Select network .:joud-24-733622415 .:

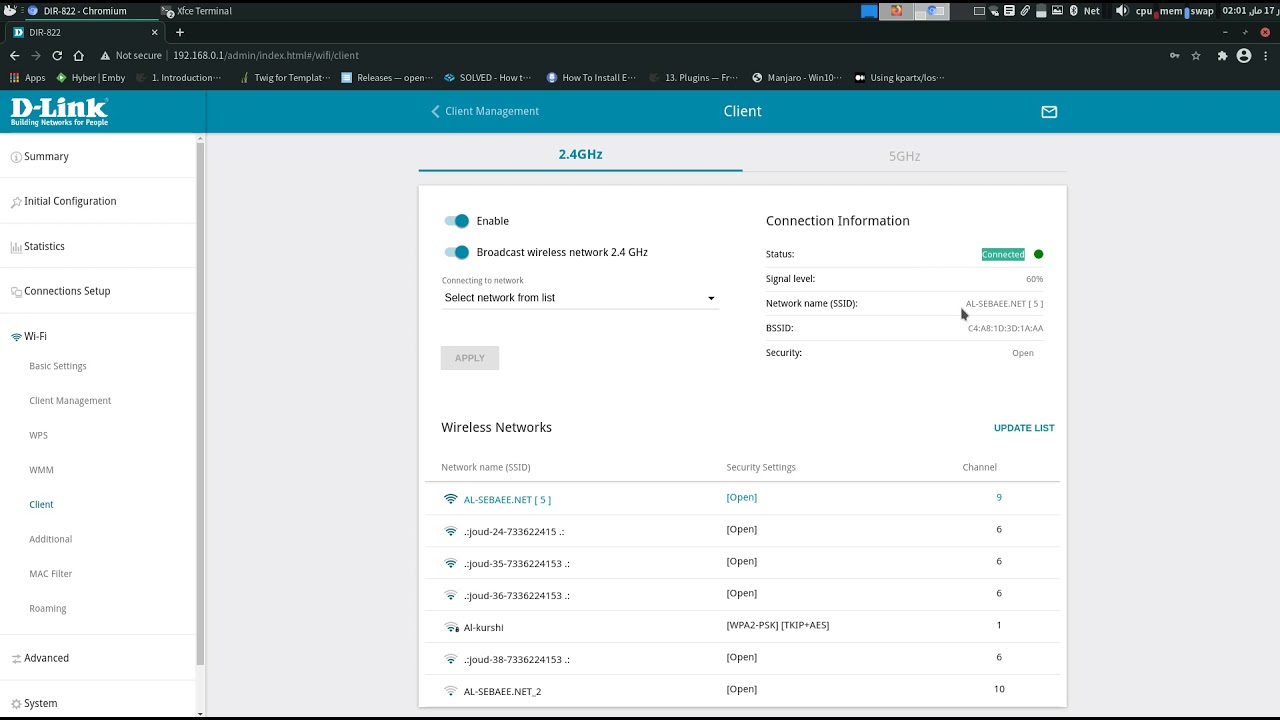pyautogui.click(x=742, y=531)
